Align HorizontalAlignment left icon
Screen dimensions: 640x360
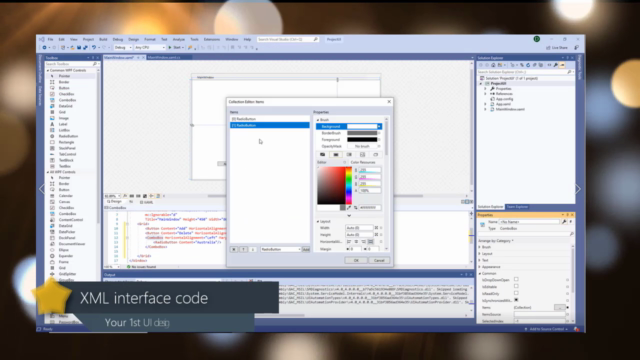pyautogui.click(x=349, y=242)
